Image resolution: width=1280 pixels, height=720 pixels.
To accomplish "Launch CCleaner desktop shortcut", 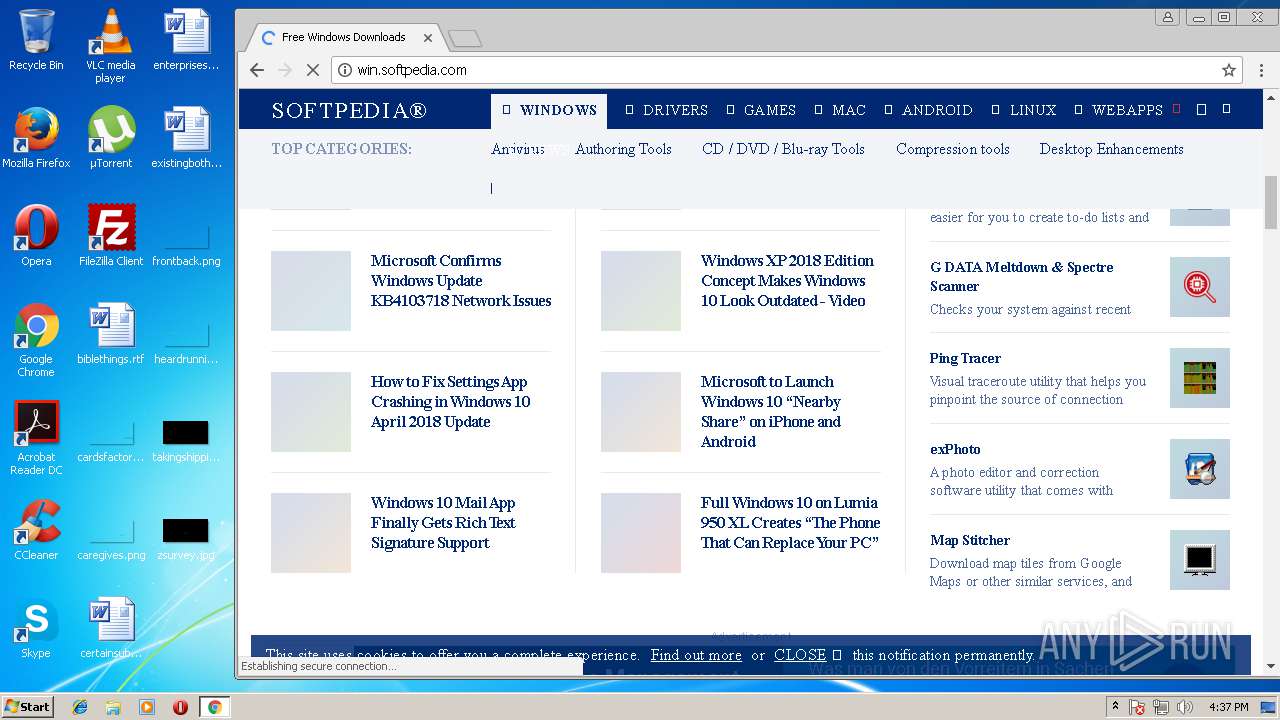I will [x=36, y=530].
